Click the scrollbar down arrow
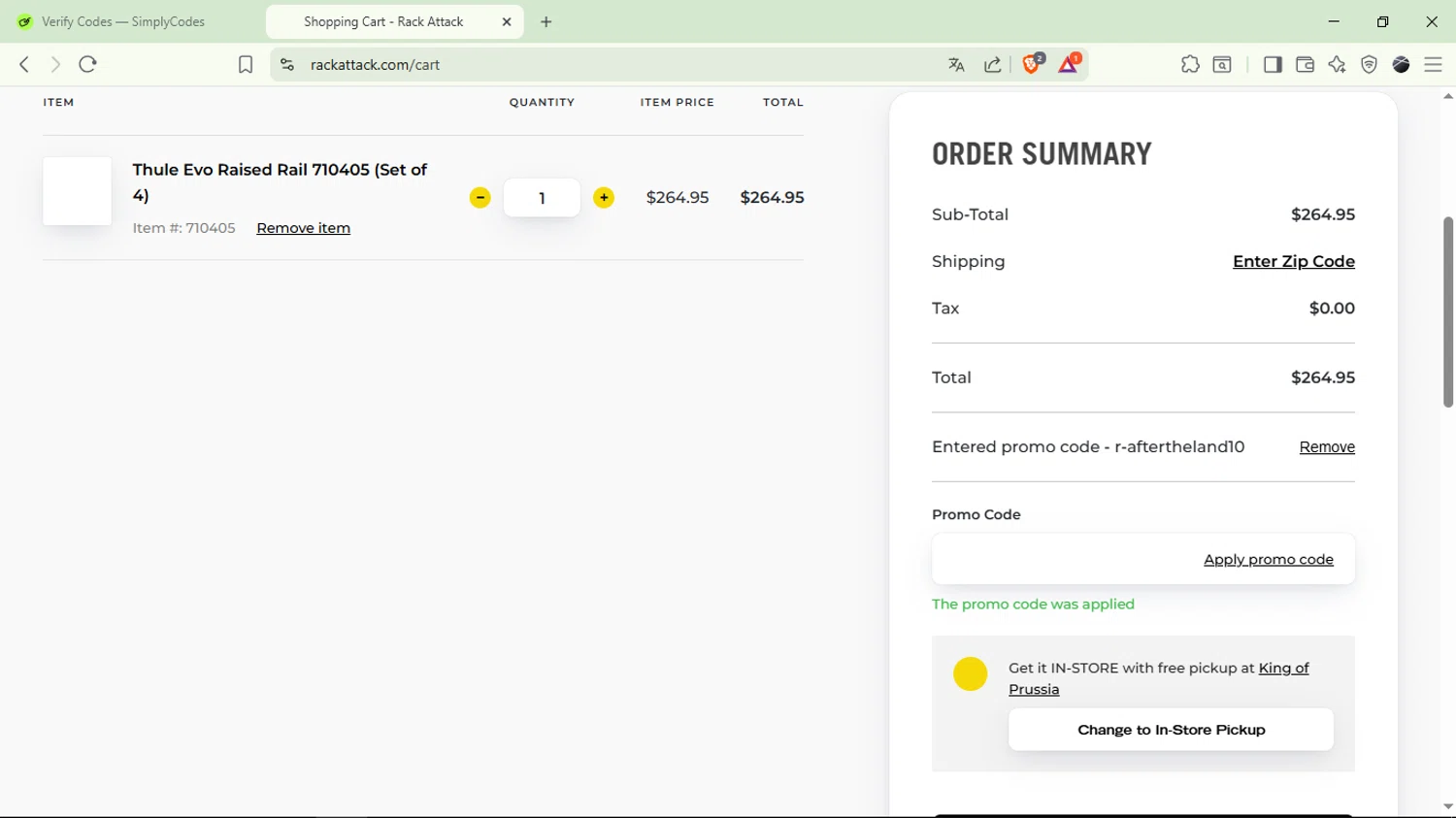 pos(1448,806)
